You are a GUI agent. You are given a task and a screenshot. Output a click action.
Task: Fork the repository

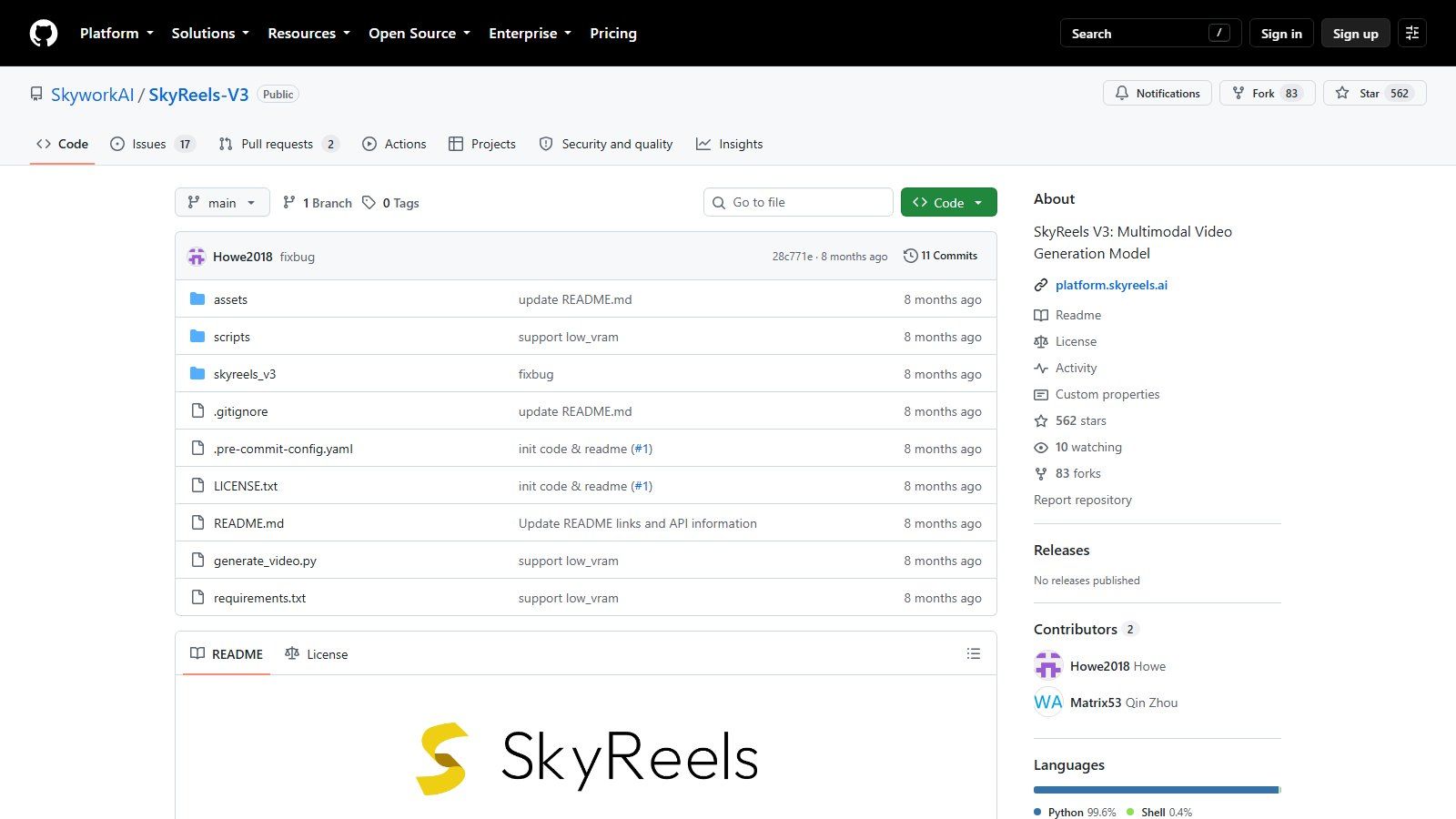pyautogui.click(x=1267, y=93)
